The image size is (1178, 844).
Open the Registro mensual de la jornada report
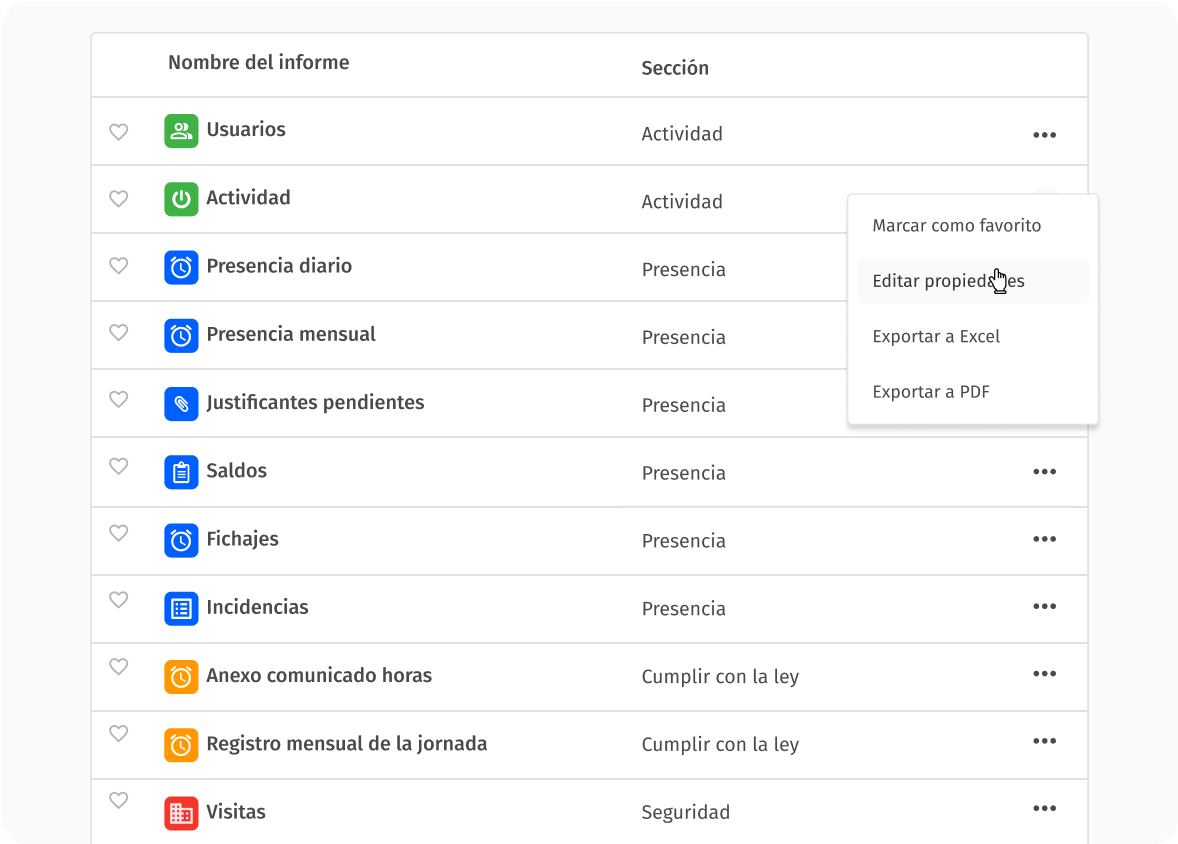(346, 744)
